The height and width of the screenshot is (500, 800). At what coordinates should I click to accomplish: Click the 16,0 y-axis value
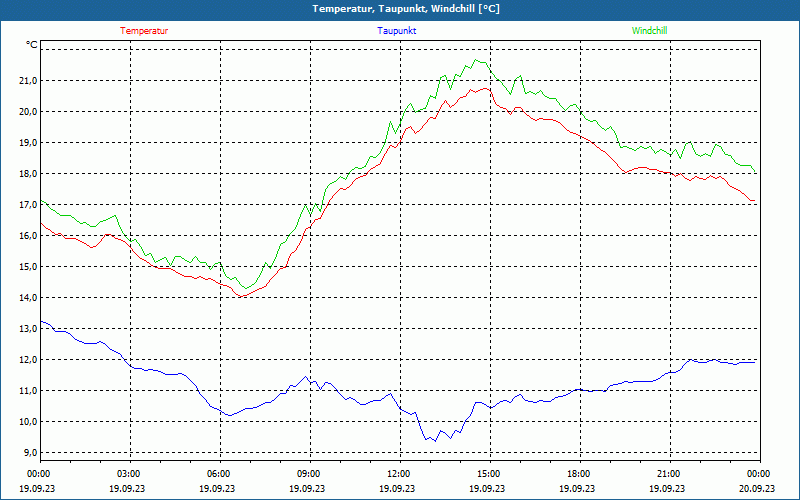(x=29, y=236)
